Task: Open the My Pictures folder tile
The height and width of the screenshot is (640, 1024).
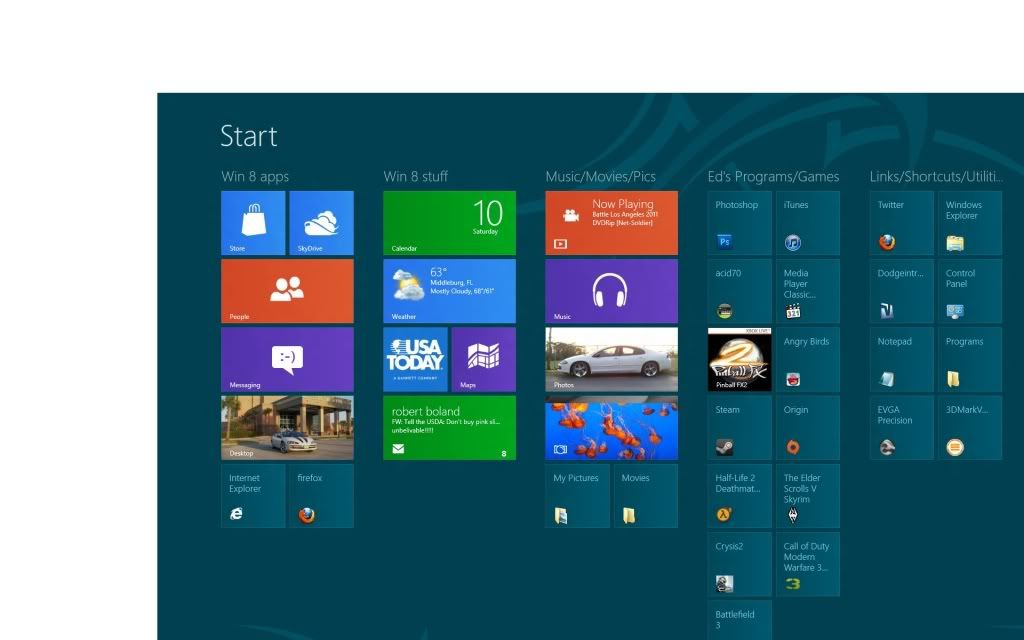Action: [x=577, y=496]
